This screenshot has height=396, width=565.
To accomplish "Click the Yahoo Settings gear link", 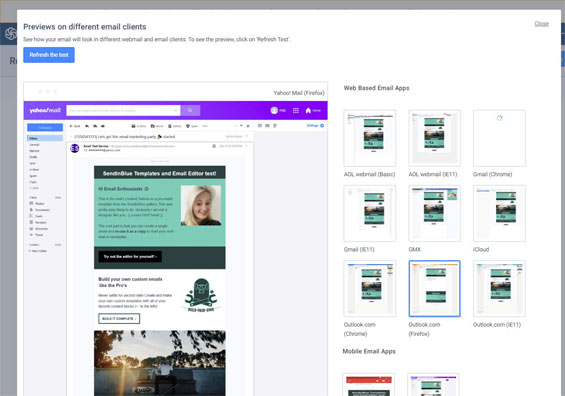I will (x=316, y=126).
